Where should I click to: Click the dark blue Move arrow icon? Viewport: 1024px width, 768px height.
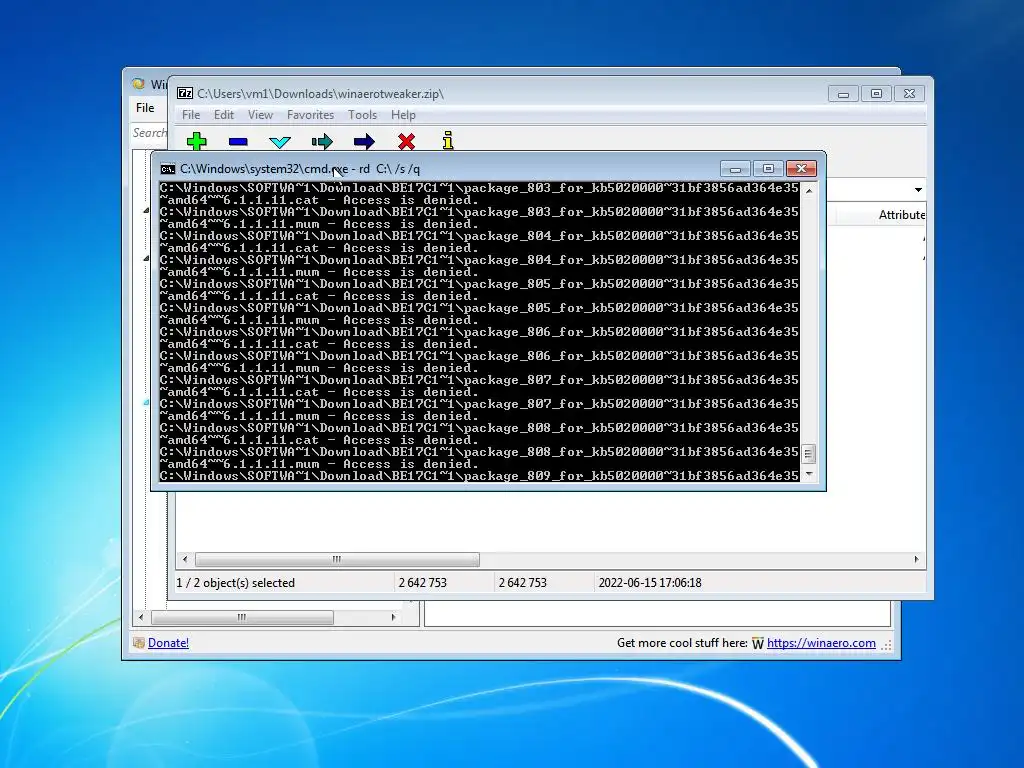pyautogui.click(x=364, y=141)
